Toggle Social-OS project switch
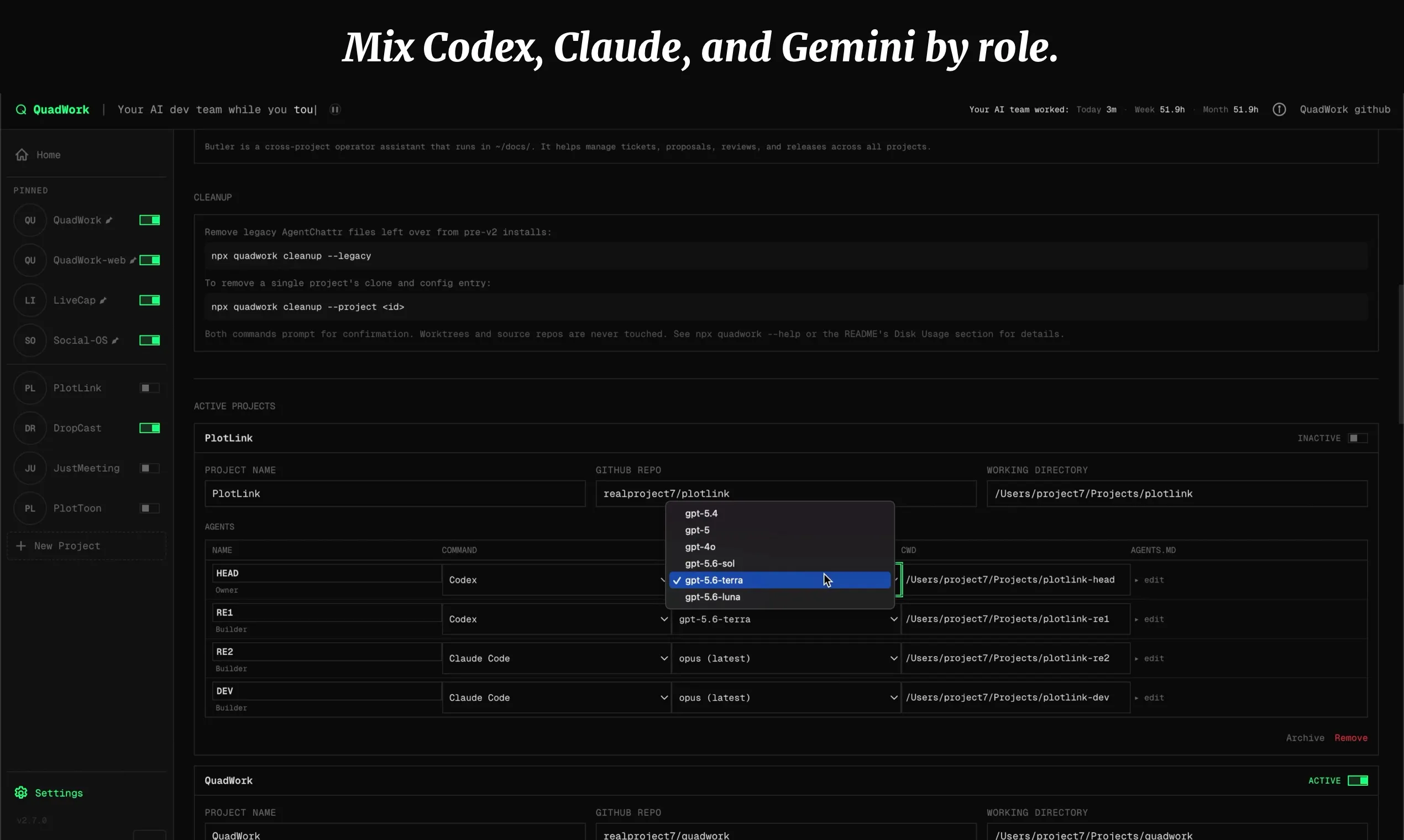1404x840 pixels. tap(149, 340)
